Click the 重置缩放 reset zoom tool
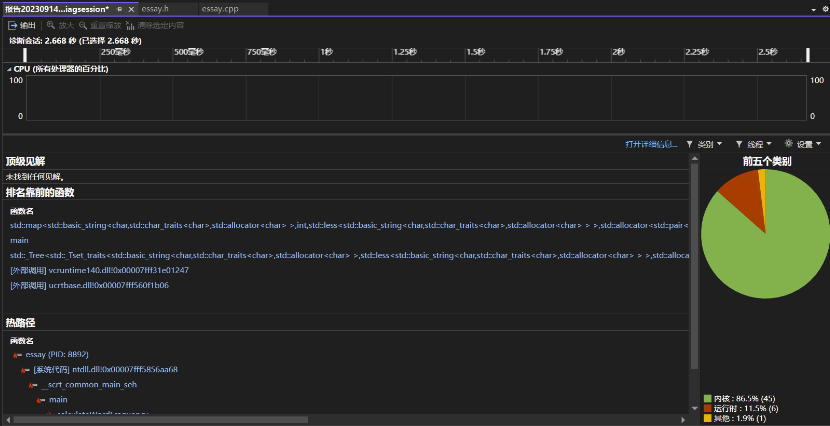830x426 pixels. pos(100,25)
